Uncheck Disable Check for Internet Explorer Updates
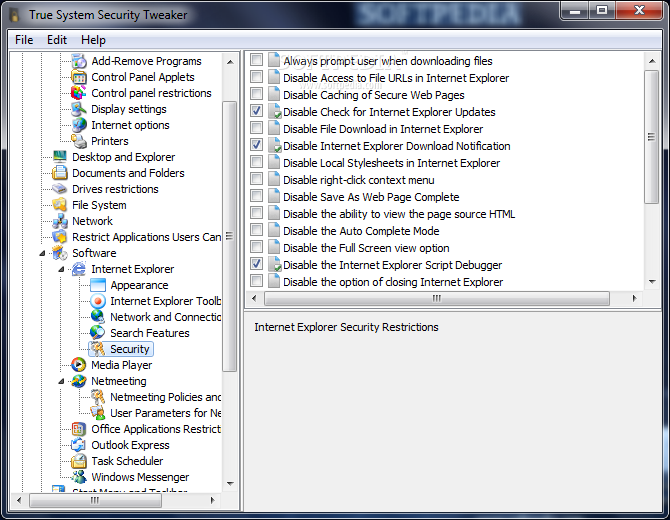This screenshot has width=670, height=520. [256, 111]
